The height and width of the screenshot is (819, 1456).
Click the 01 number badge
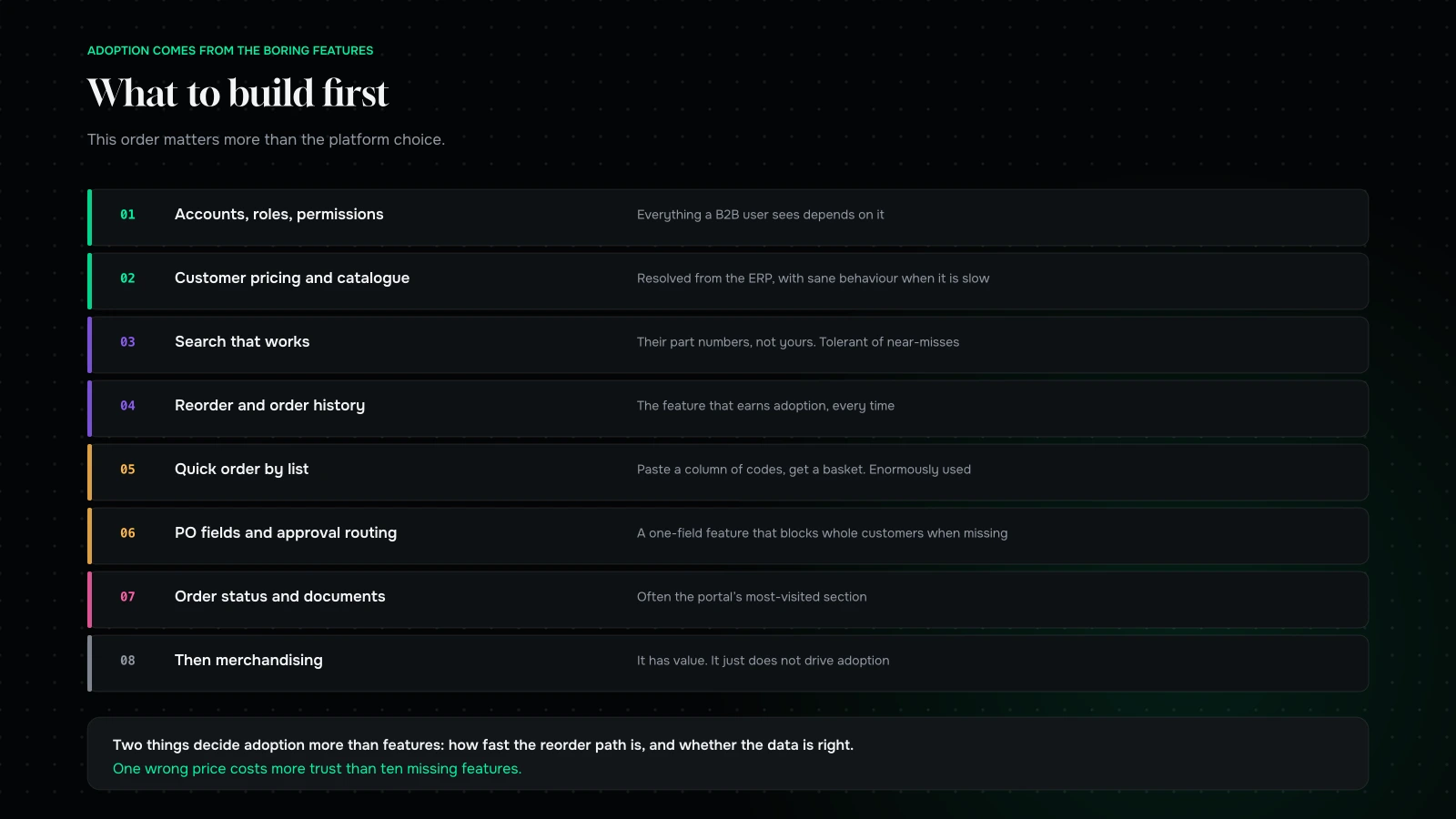(127, 215)
